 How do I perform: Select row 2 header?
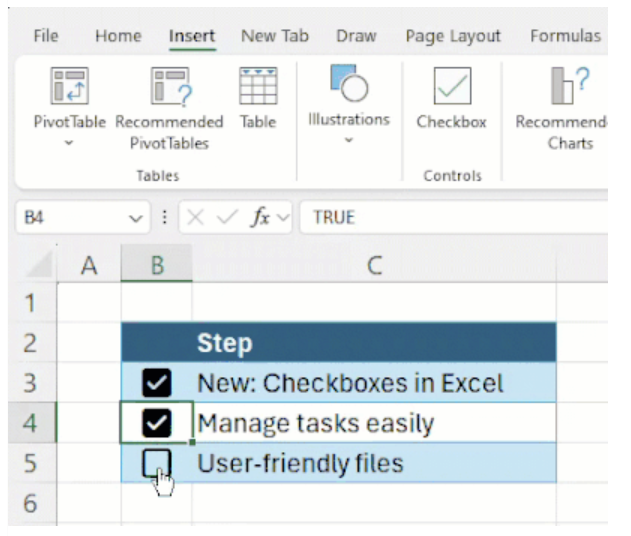(31, 342)
